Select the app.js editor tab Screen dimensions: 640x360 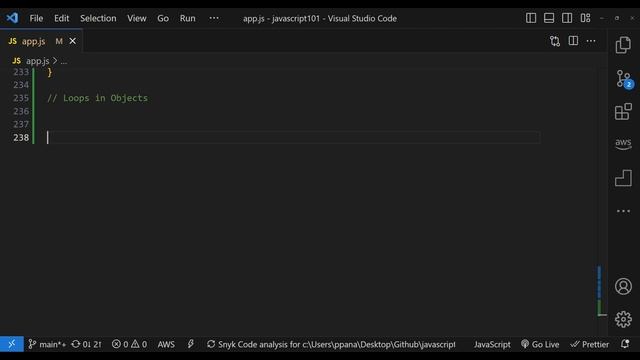click(41, 41)
